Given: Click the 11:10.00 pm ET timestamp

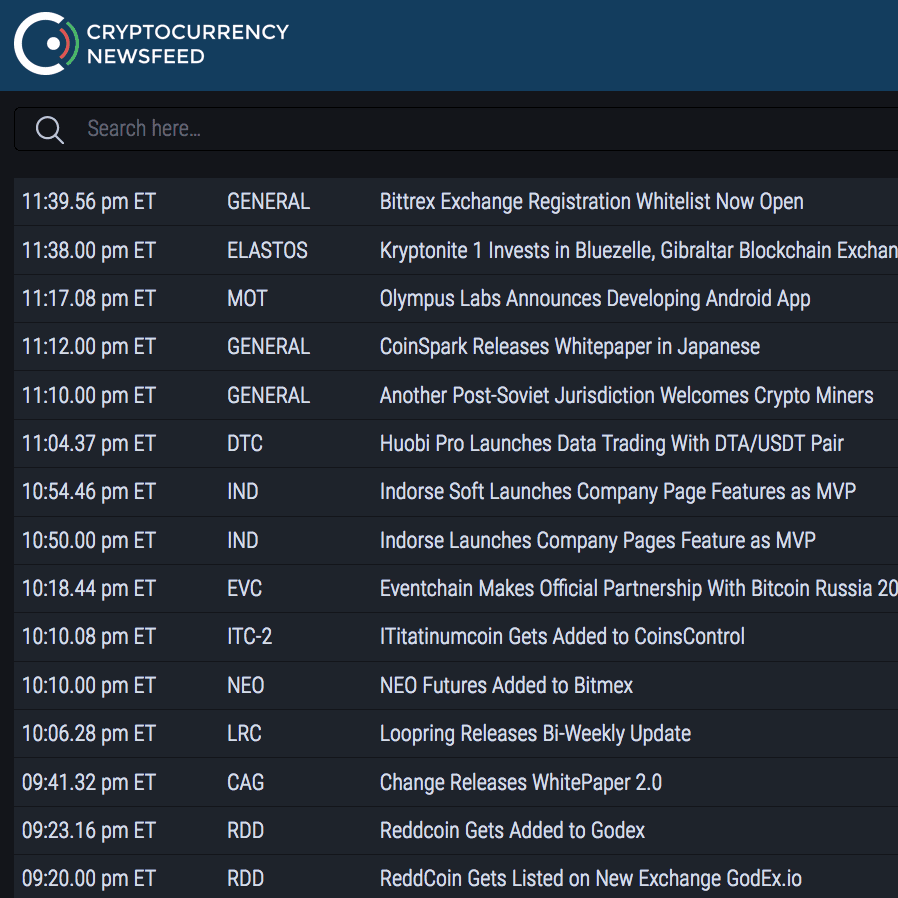Looking at the screenshot, I should pos(89,395).
